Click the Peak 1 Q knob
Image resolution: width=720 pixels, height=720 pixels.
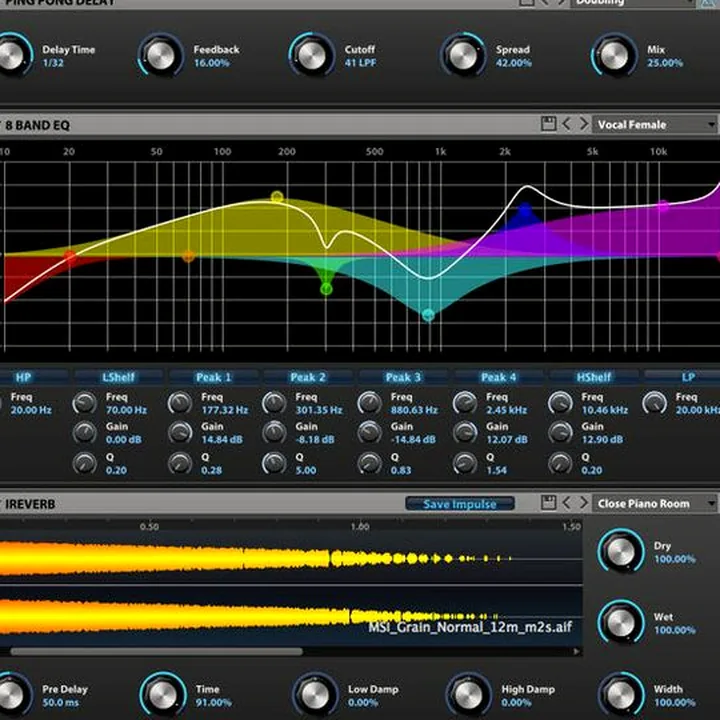[180, 463]
